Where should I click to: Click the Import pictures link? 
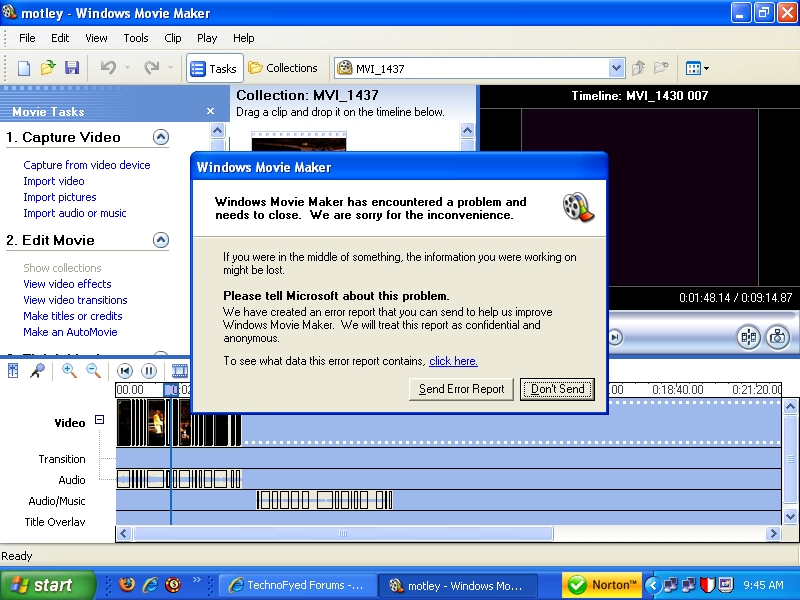click(x=60, y=197)
